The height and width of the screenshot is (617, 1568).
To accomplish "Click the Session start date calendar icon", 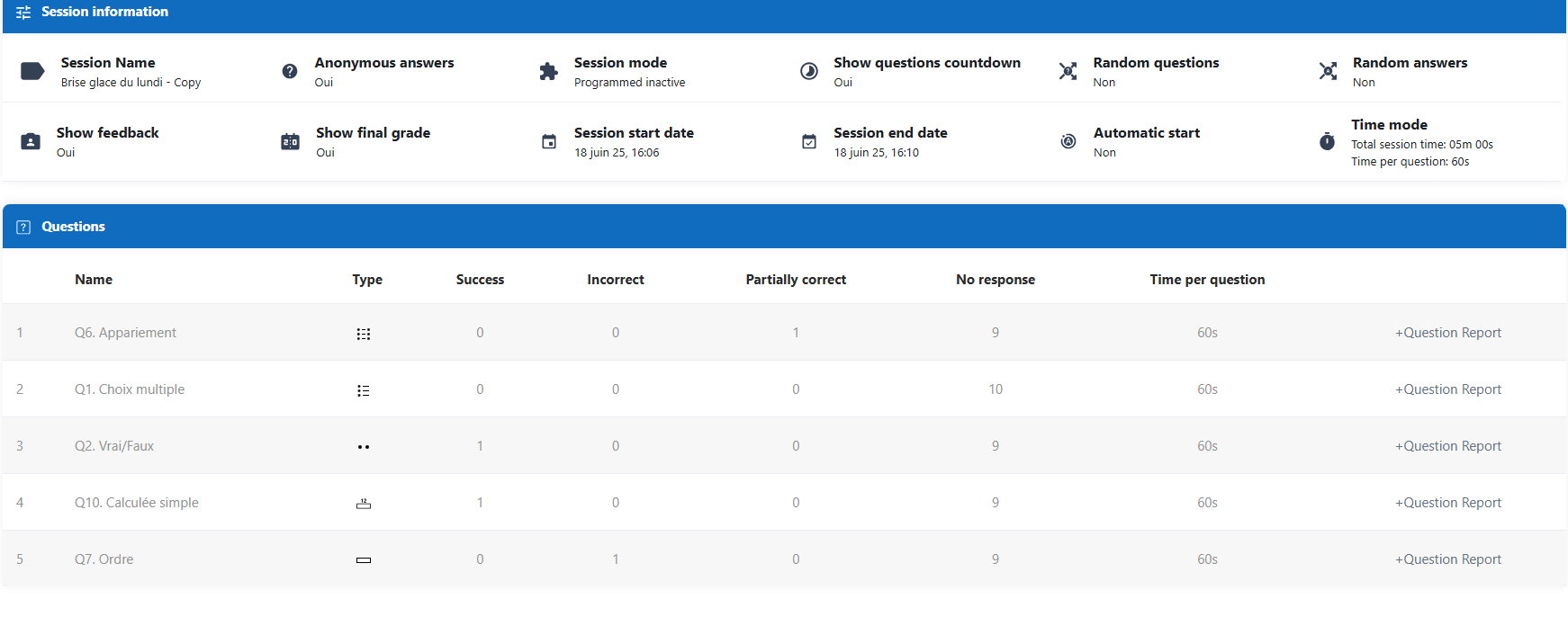I will pyautogui.click(x=549, y=142).
